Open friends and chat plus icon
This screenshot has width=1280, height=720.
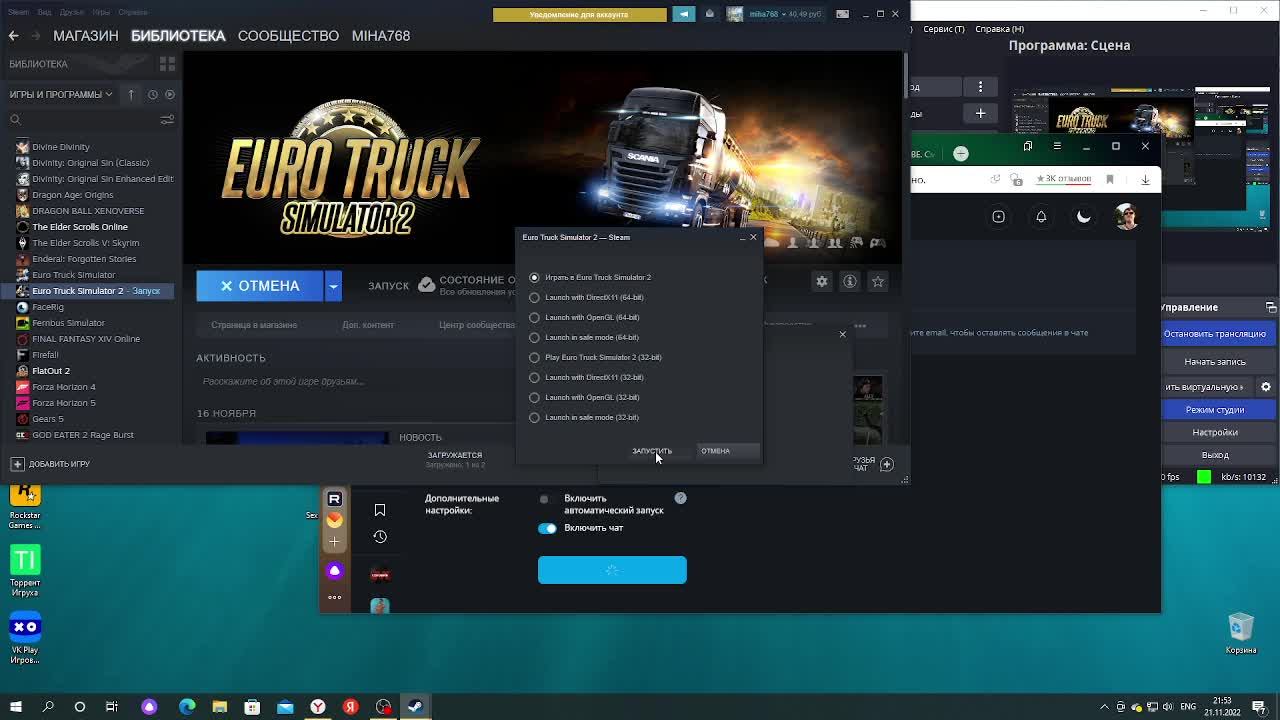click(x=886, y=464)
